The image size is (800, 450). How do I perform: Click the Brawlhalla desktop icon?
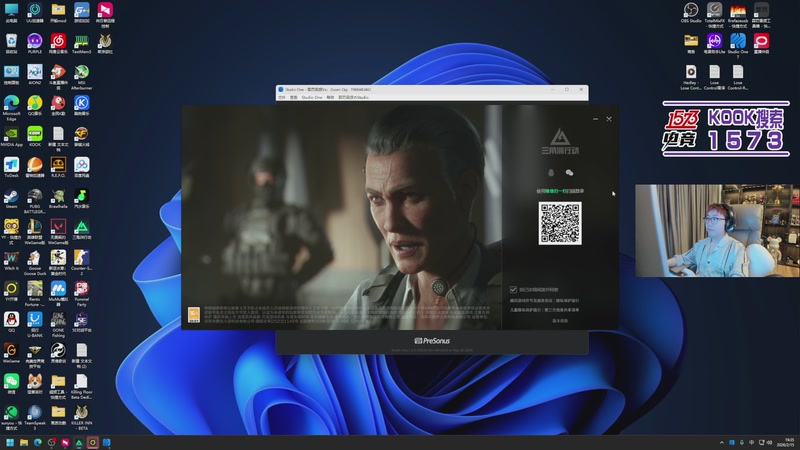click(x=58, y=198)
